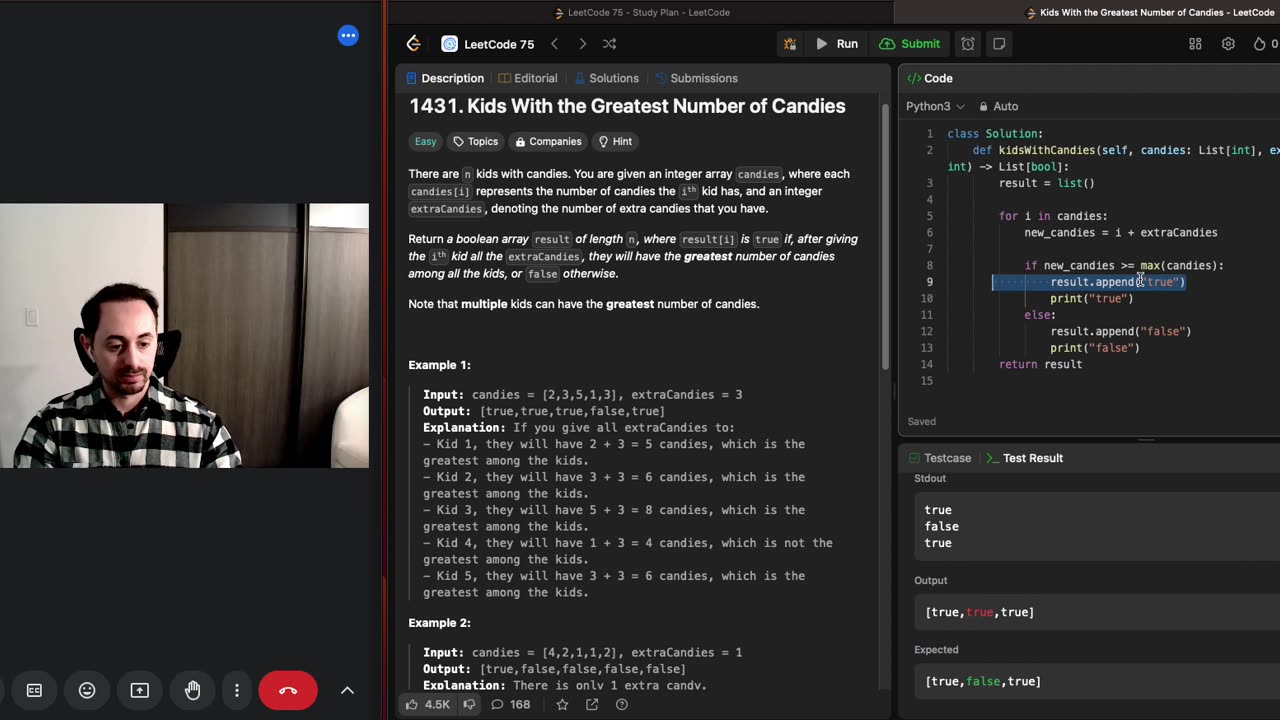Image resolution: width=1280 pixels, height=720 pixels.
Task: Open the help question mark icon
Action: point(621,705)
